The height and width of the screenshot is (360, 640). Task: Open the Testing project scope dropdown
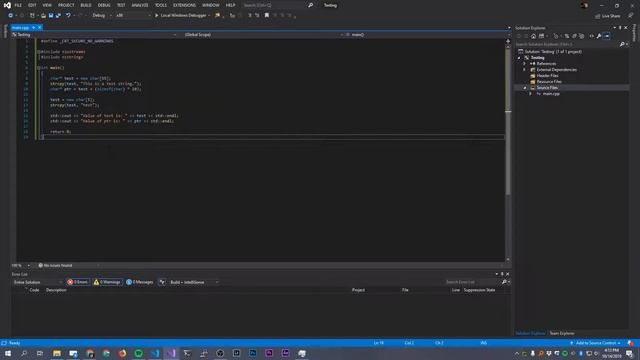coord(95,35)
